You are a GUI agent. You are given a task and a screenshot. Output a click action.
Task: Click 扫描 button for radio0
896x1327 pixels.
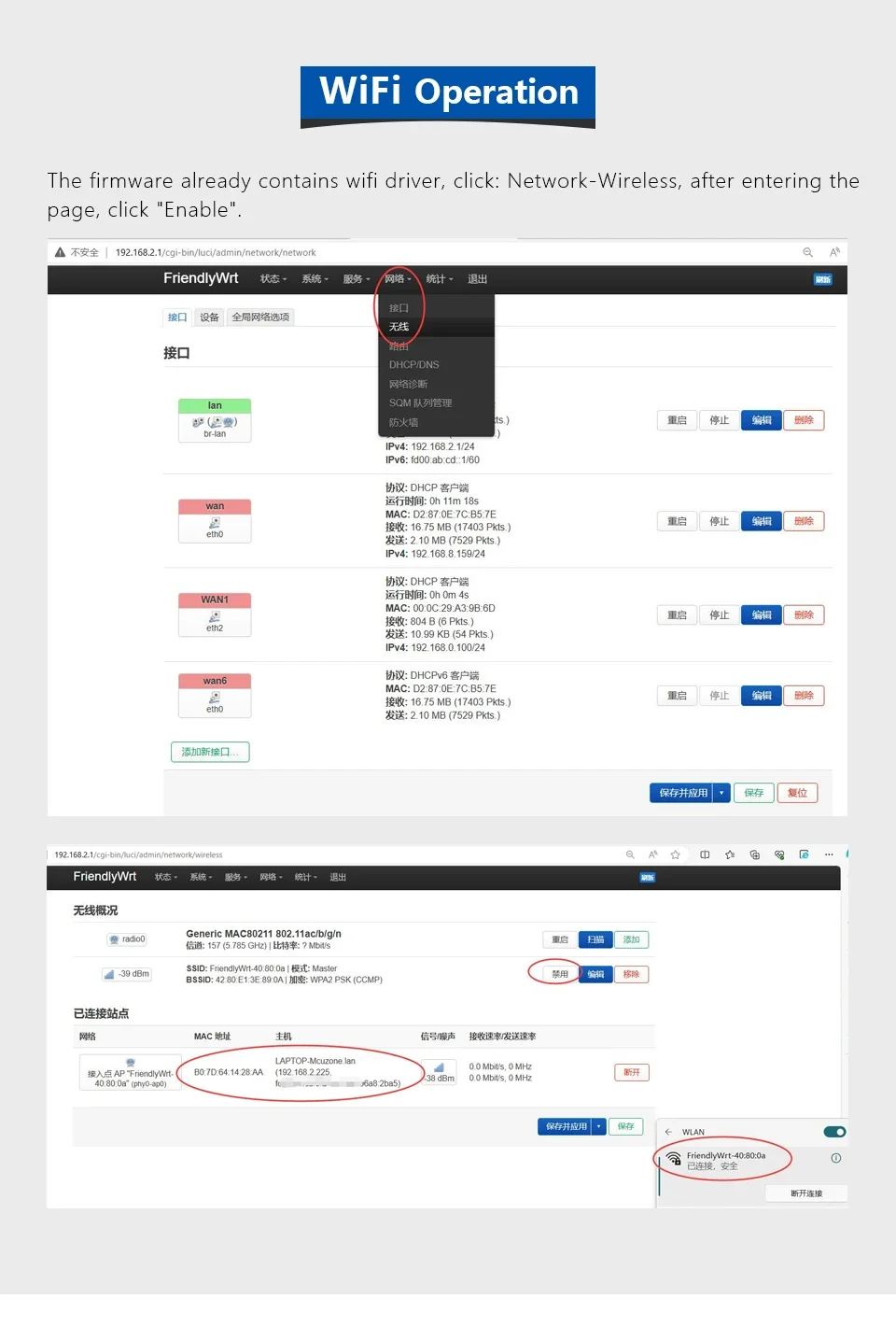coord(595,939)
